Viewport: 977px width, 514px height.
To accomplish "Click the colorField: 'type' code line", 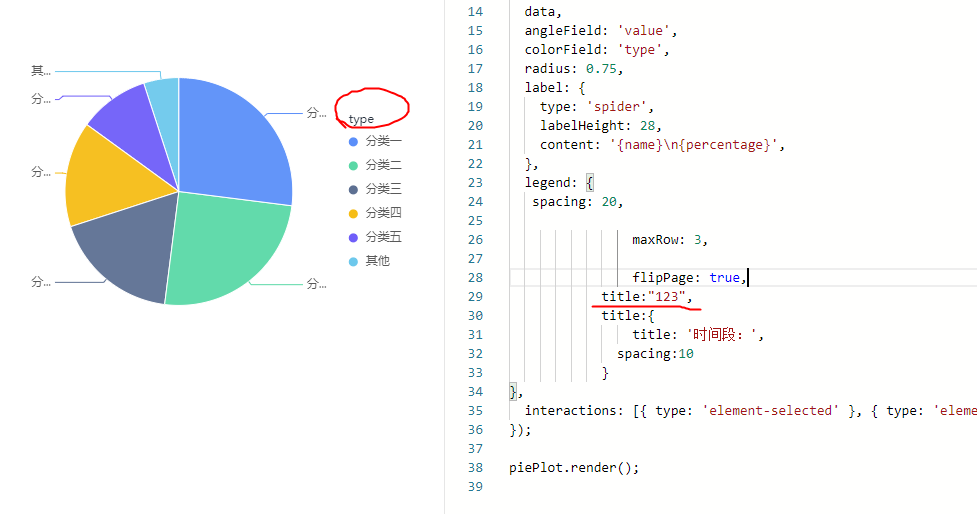I will 597,49.
